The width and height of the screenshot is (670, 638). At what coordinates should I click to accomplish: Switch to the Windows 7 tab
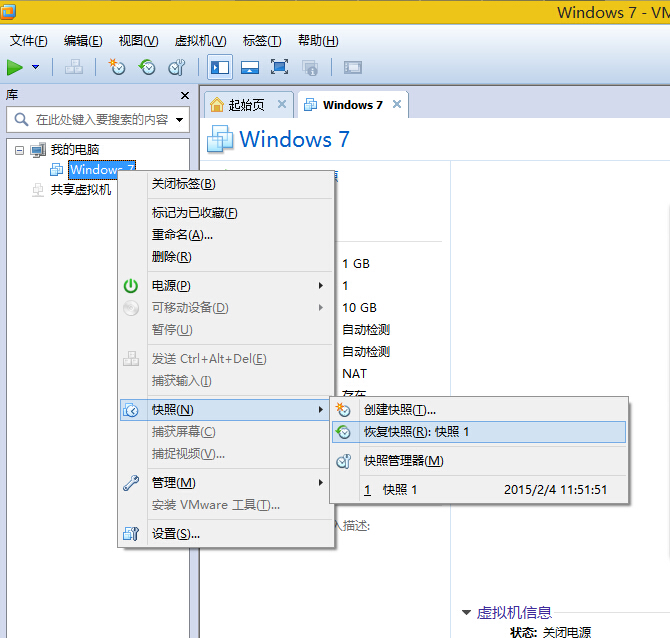[x=353, y=105]
